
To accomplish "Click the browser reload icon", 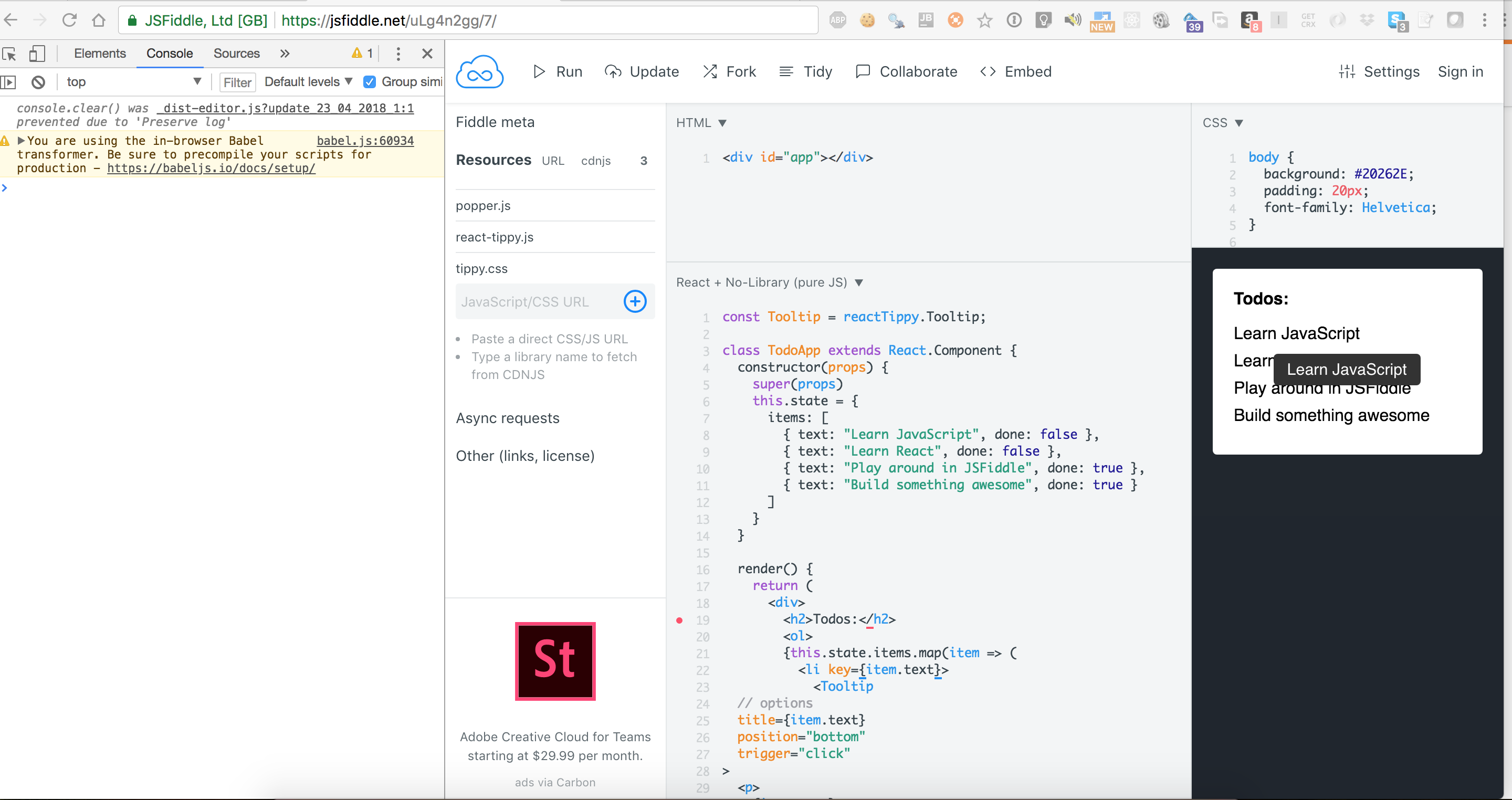I will point(69,20).
